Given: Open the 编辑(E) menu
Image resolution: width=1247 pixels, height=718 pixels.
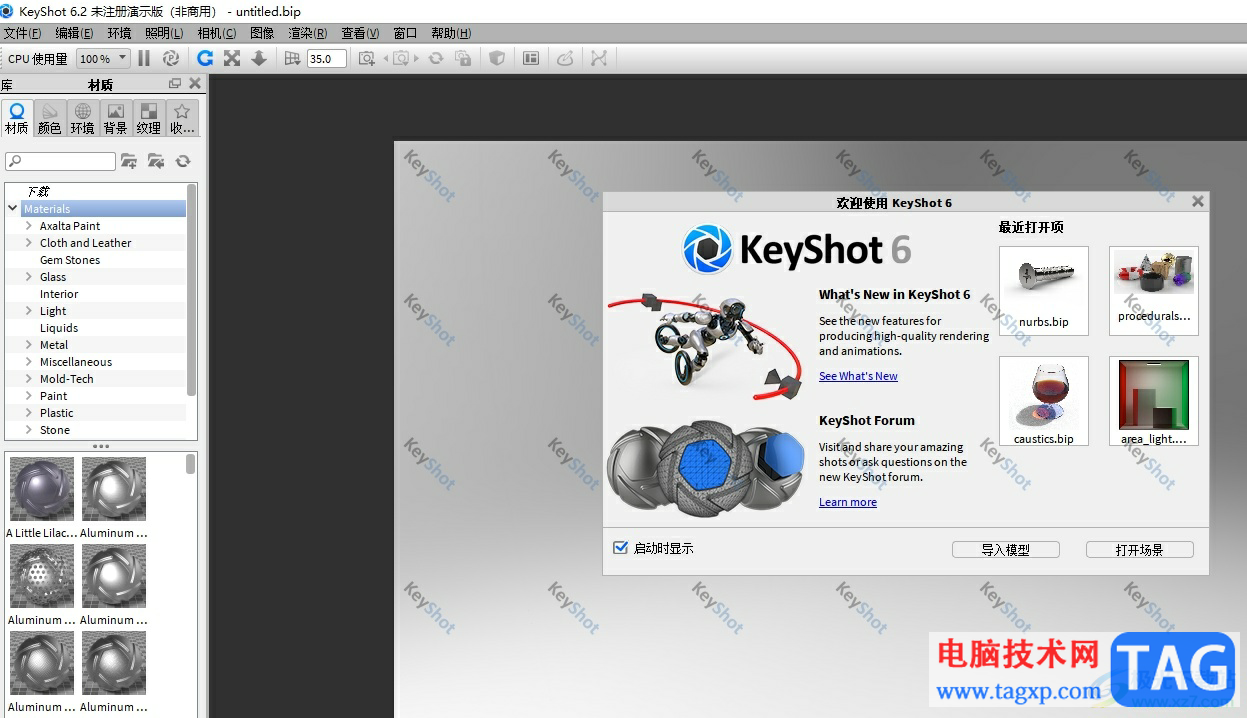Looking at the screenshot, I should point(74,33).
